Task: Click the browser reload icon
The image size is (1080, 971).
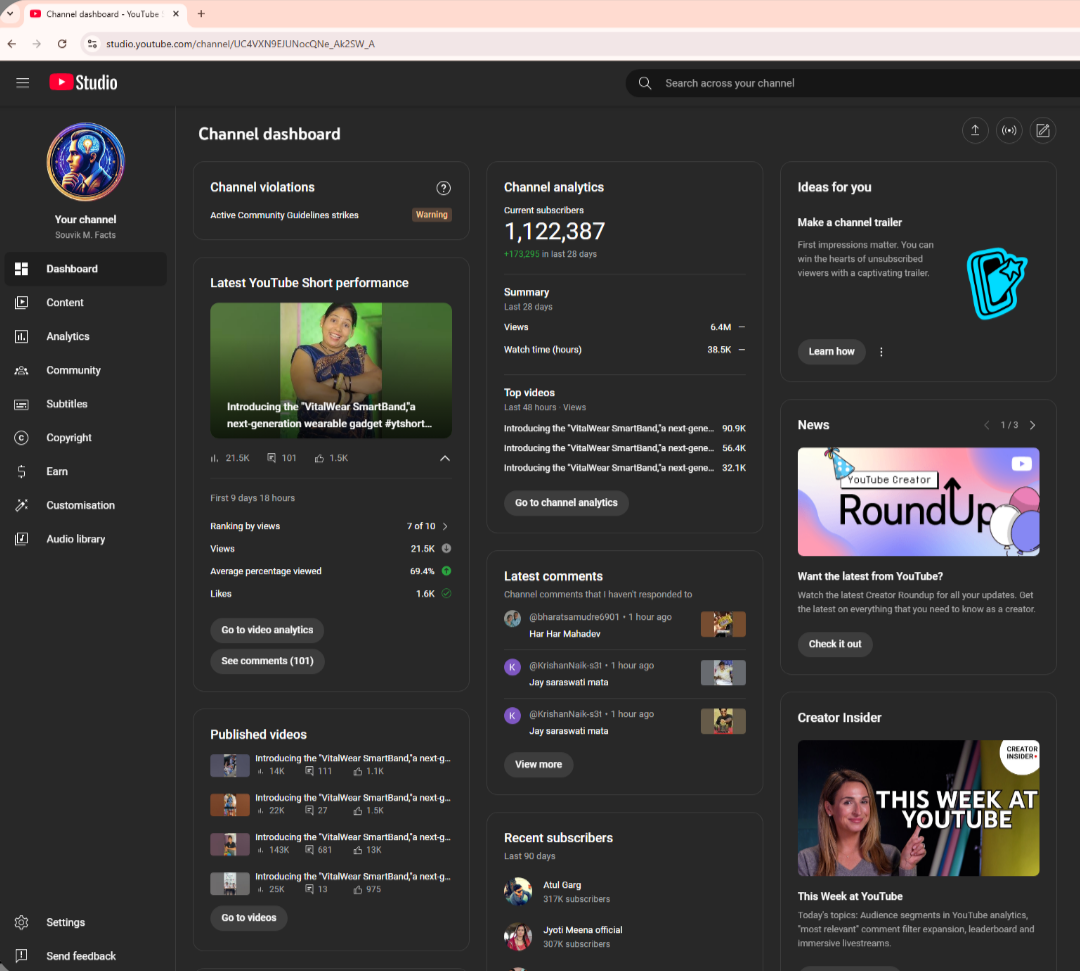Action: pos(62,43)
